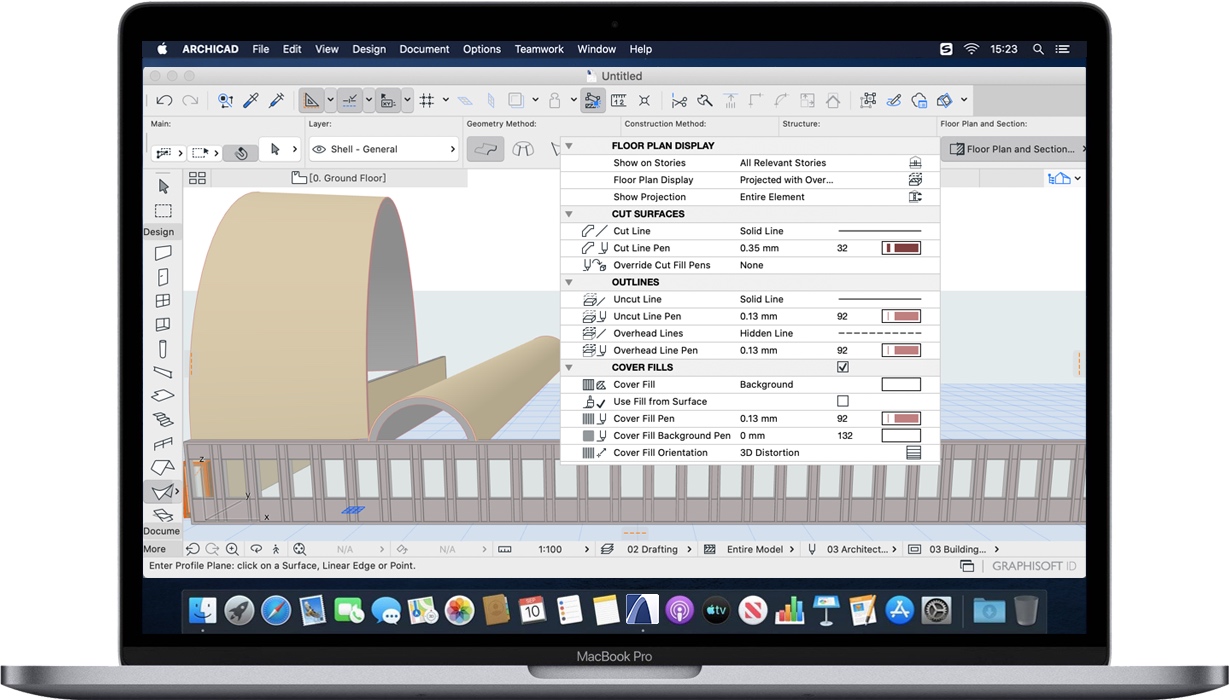Select the Arrow tool in the toolbox

162,186
